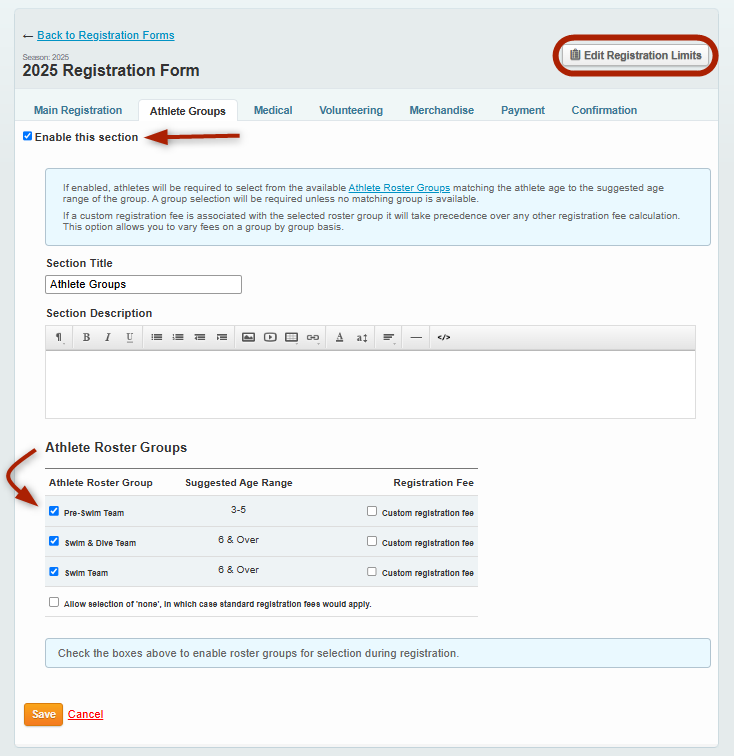Image resolution: width=734 pixels, height=756 pixels.
Task: Click the '2025 Registration Form' heading
Action: tap(111, 70)
